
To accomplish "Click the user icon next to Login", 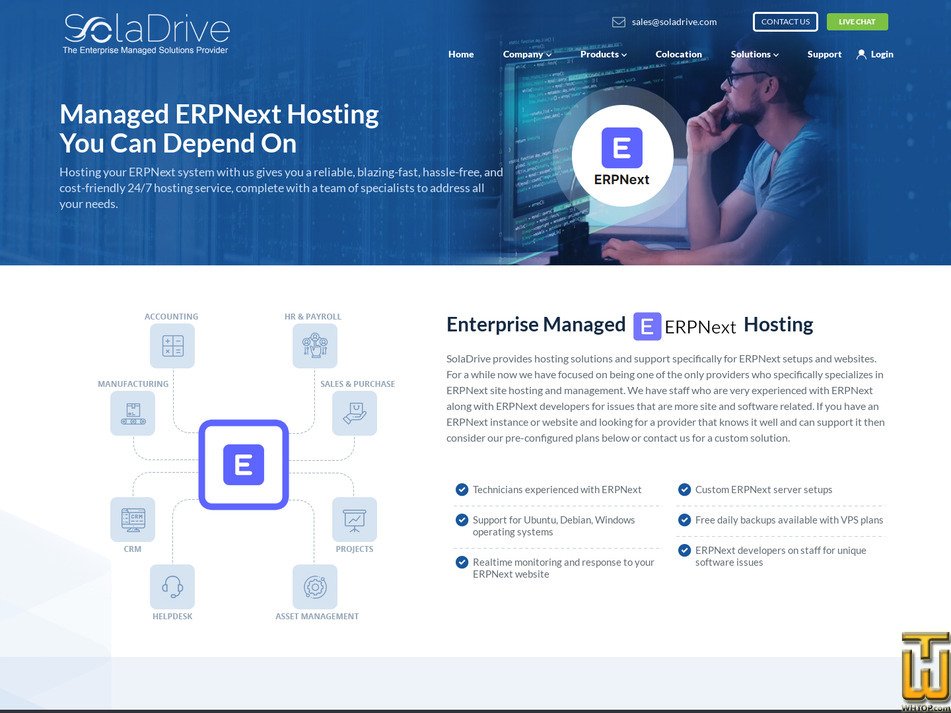I will (x=861, y=54).
